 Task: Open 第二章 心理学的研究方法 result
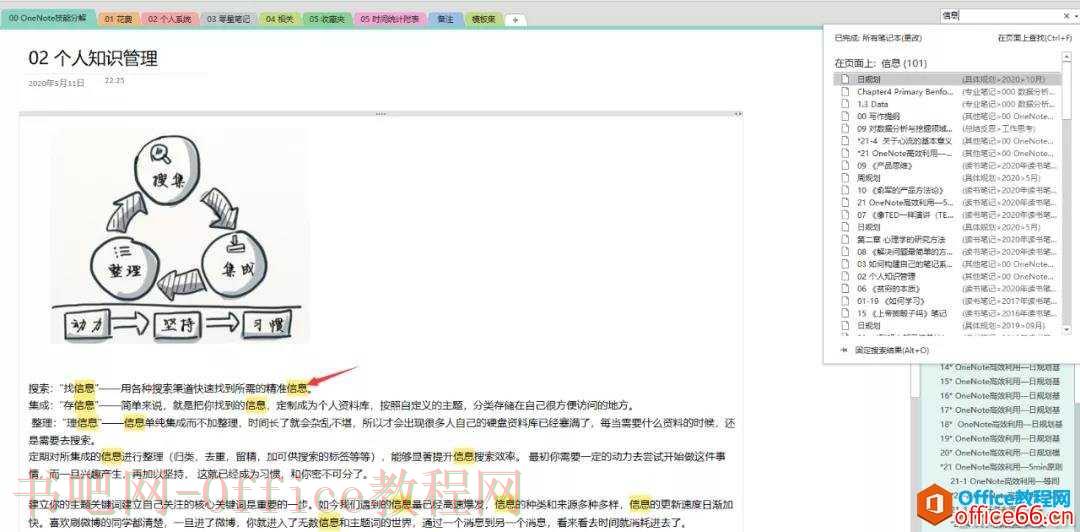[x=948, y=239]
